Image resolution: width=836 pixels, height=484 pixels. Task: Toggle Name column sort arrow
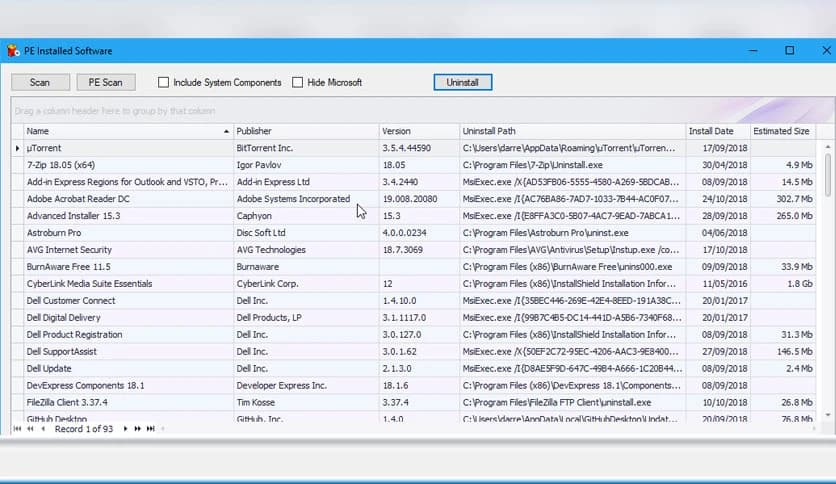226,131
